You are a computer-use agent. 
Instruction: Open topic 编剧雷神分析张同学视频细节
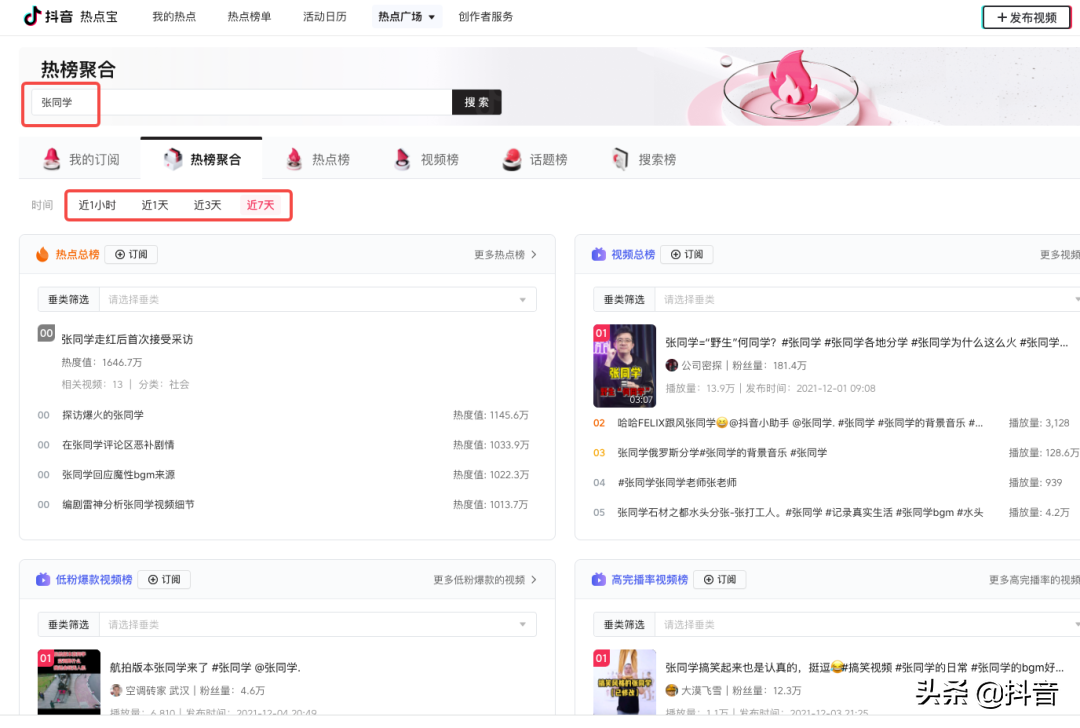[128, 504]
